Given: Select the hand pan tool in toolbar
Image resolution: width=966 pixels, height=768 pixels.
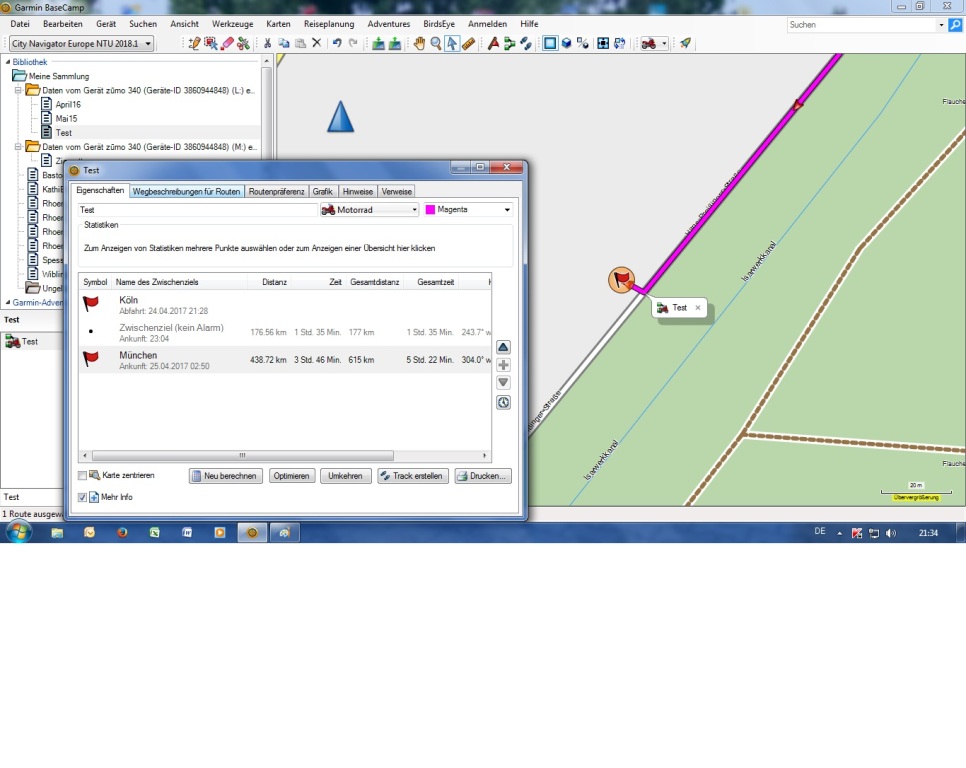Looking at the screenshot, I should [x=420, y=44].
